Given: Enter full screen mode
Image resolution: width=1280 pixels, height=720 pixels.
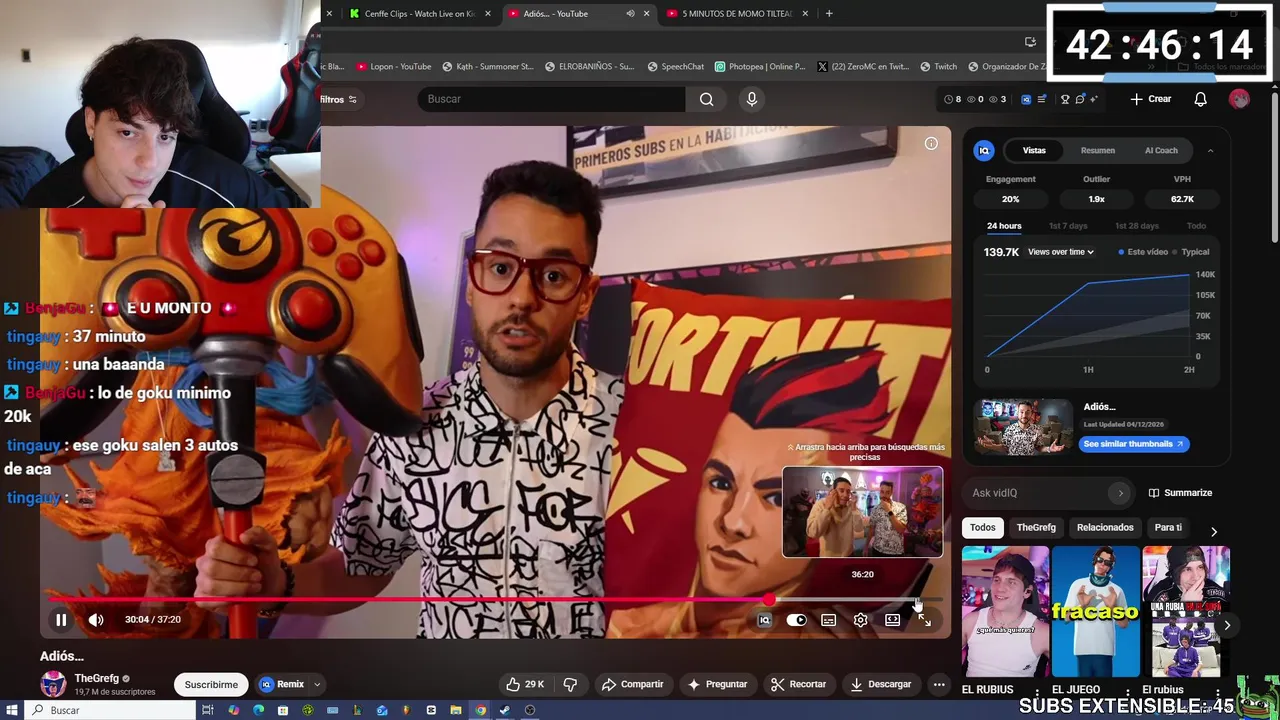Looking at the screenshot, I should (x=924, y=620).
